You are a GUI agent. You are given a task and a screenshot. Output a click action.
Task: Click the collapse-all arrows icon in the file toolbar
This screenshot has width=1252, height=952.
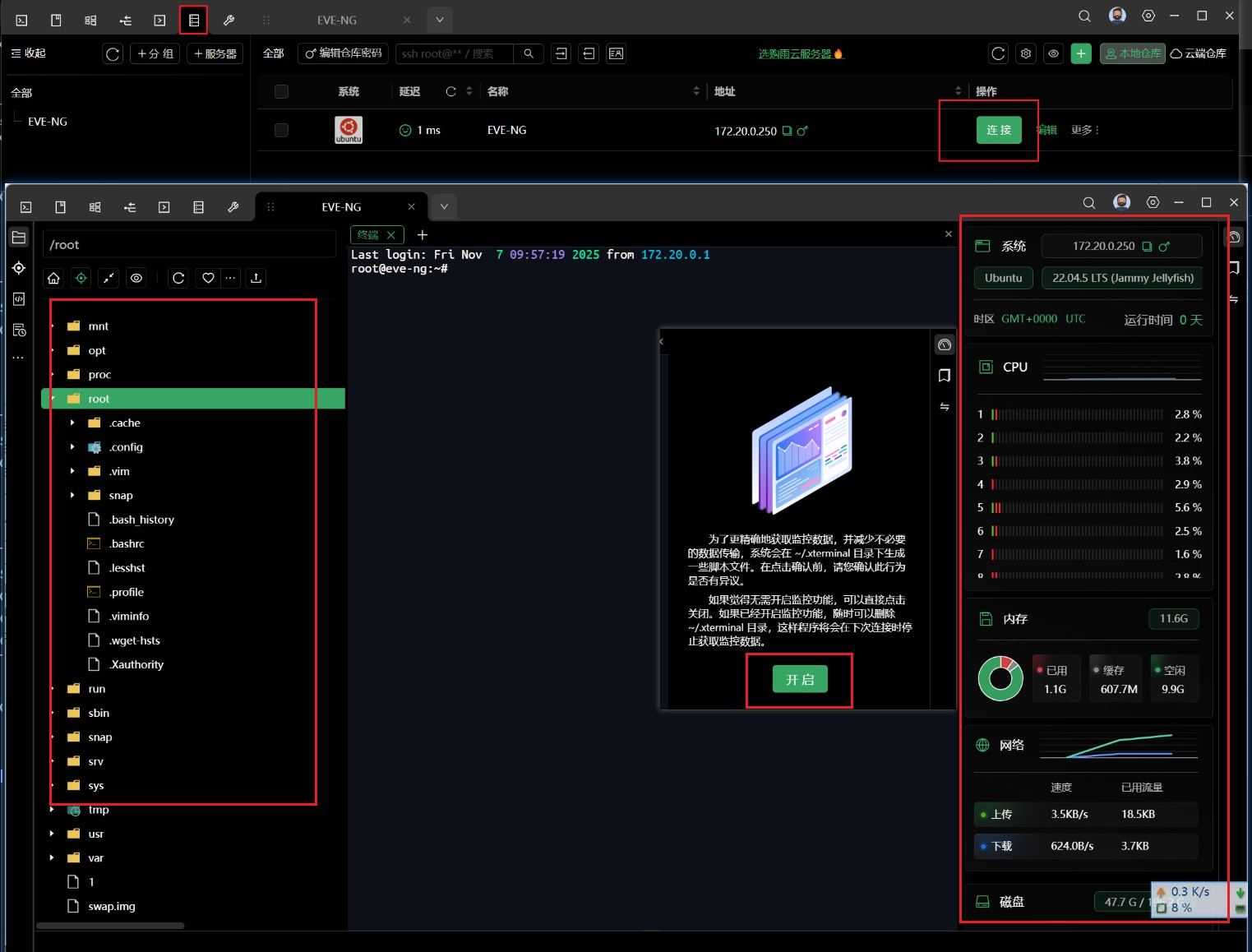(x=109, y=278)
